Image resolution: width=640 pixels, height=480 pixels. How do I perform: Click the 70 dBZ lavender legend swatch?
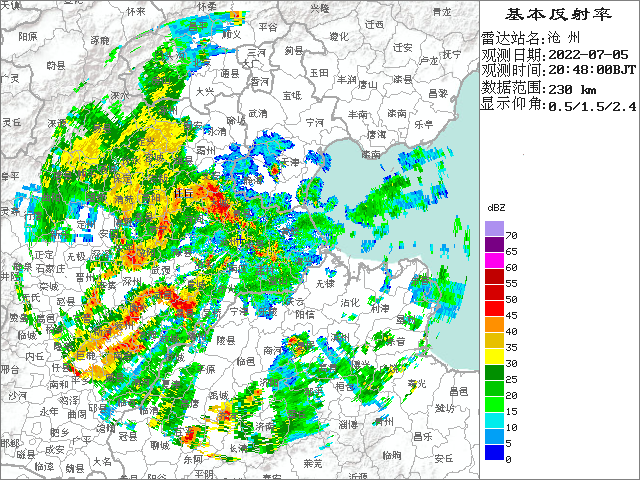(x=494, y=229)
